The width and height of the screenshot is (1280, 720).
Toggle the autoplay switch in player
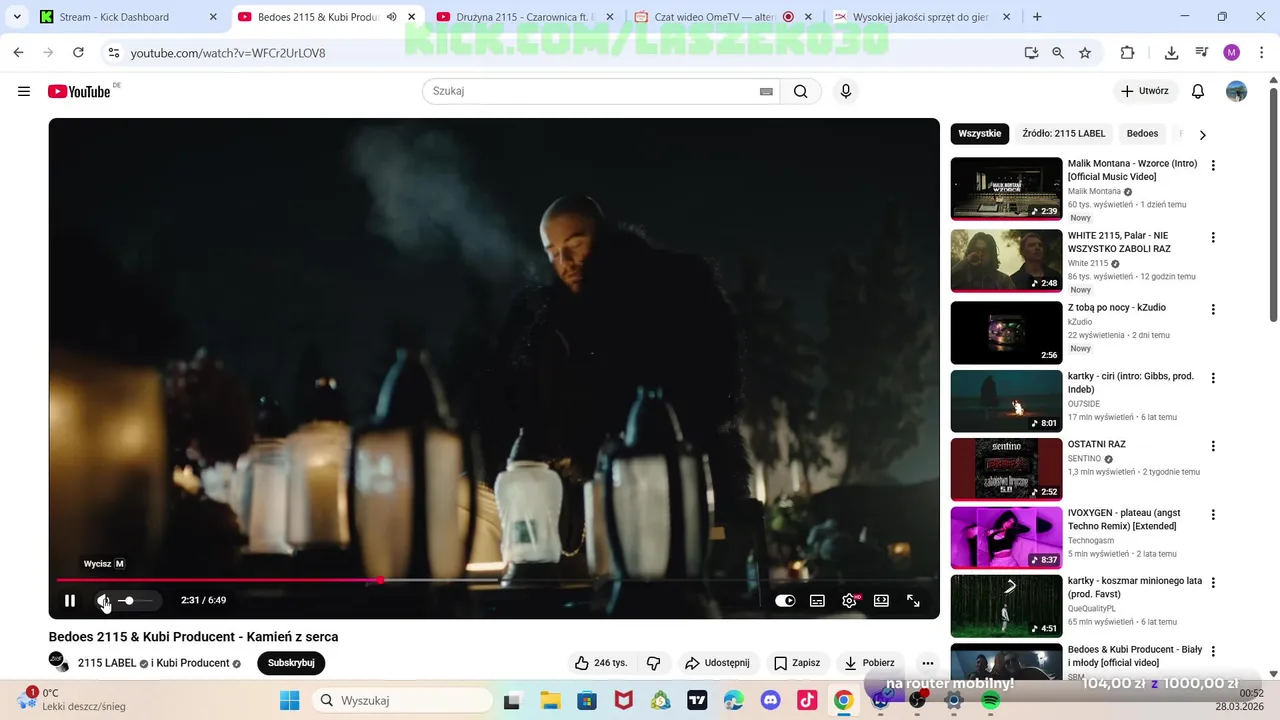pyautogui.click(x=785, y=601)
